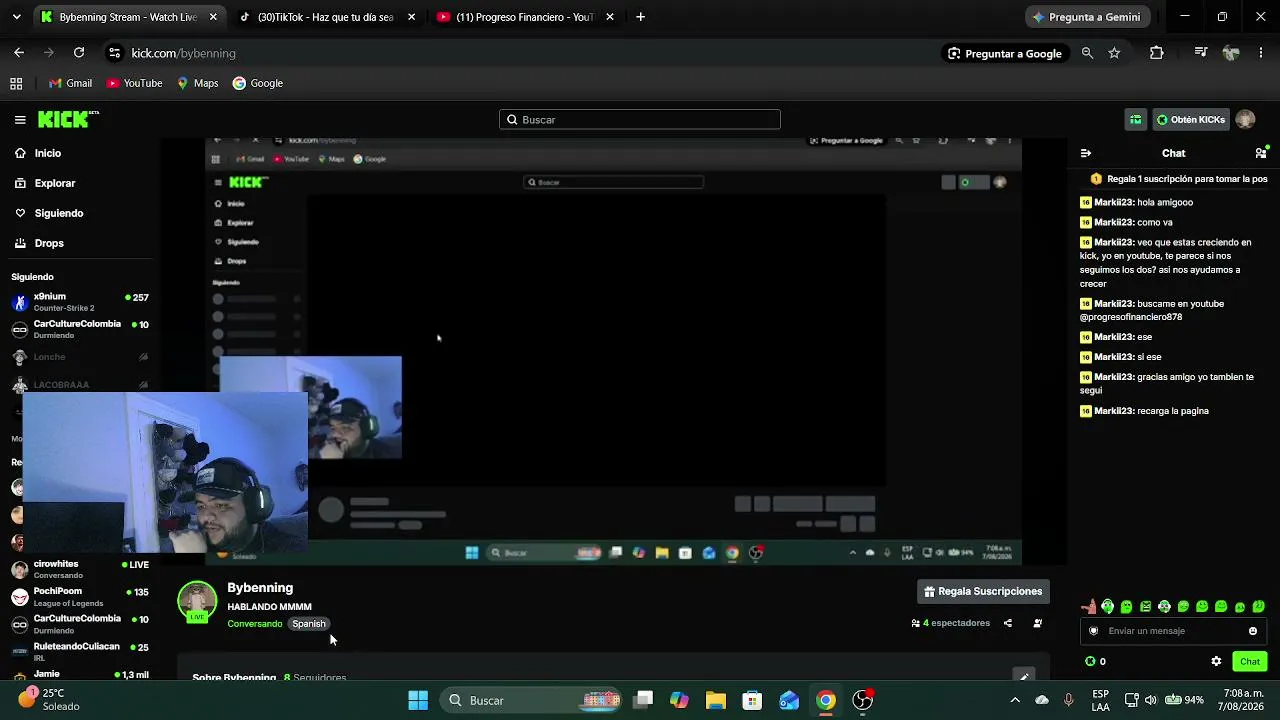This screenshot has width=1280, height=720.
Task: Open Copilot from the taskbar
Action: [679, 700]
